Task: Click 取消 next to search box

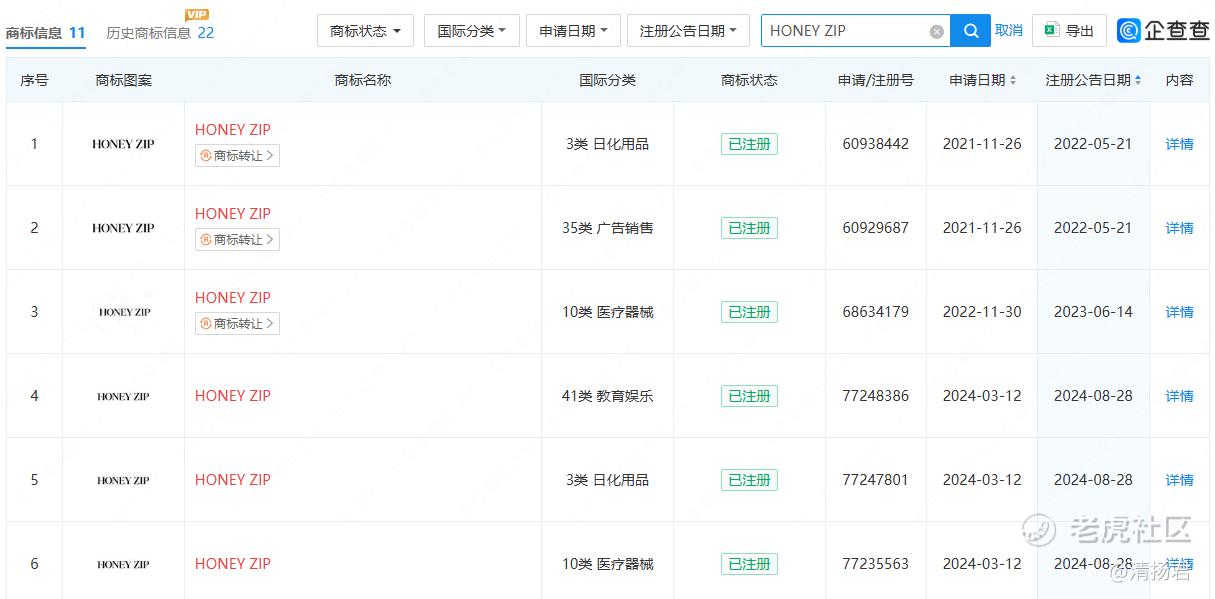Action: pos(1009,31)
